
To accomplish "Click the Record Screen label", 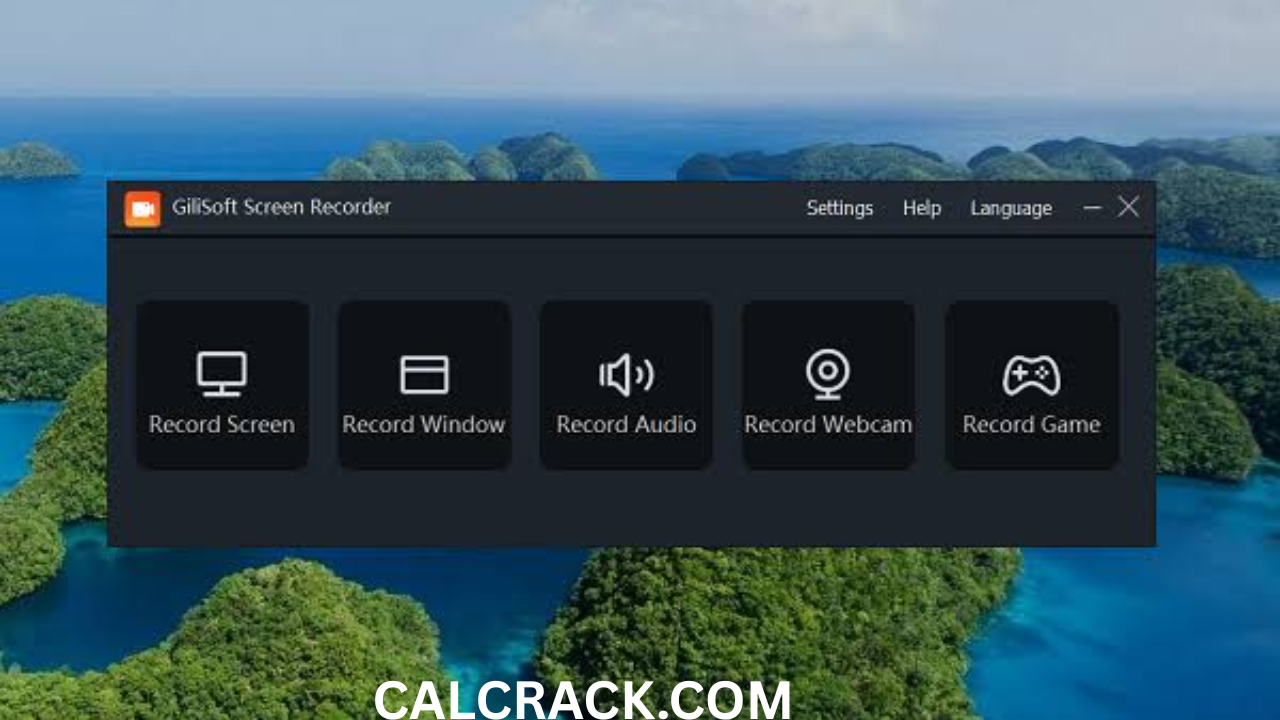I will tap(222, 424).
